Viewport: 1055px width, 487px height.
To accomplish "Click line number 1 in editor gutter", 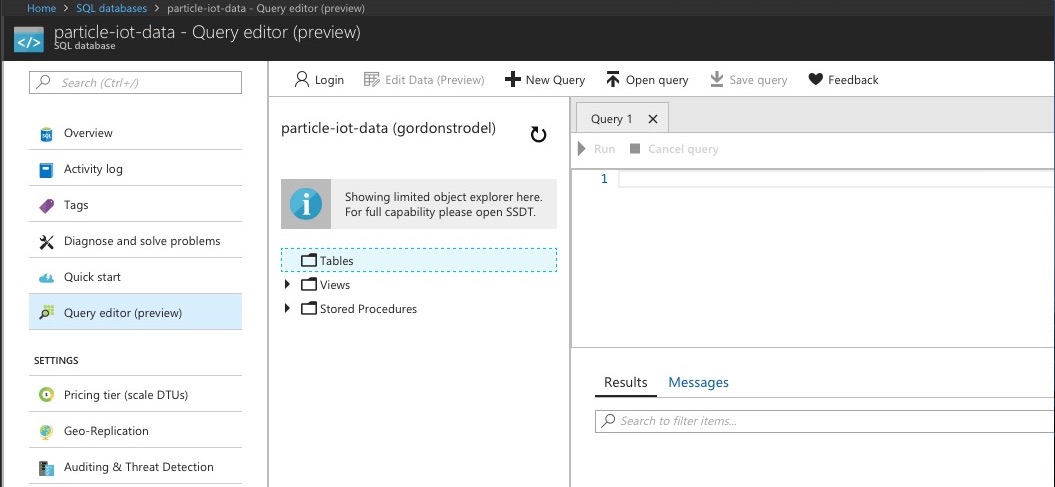I will point(604,179).
